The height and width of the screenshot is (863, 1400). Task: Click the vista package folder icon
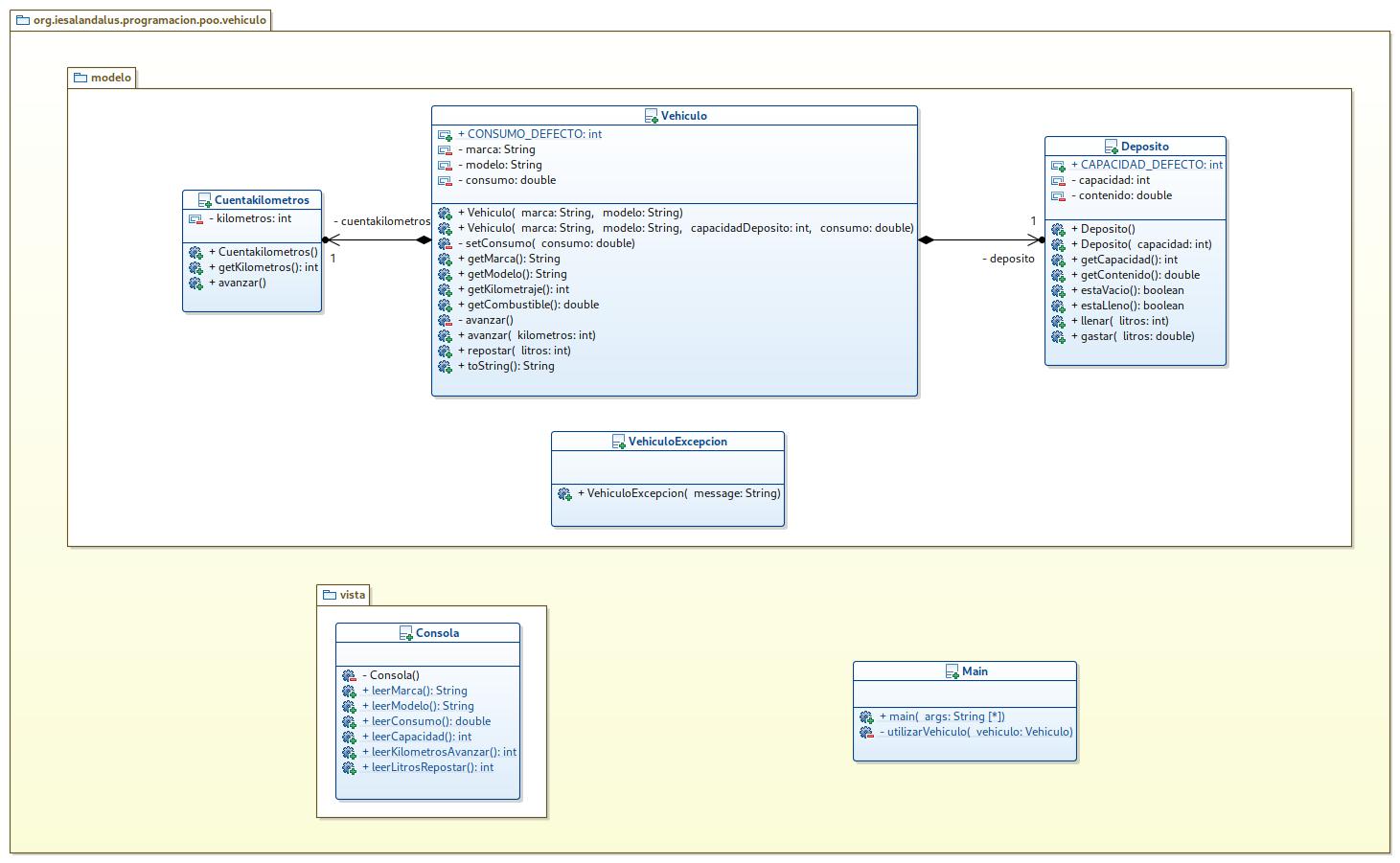pos(330,595)
